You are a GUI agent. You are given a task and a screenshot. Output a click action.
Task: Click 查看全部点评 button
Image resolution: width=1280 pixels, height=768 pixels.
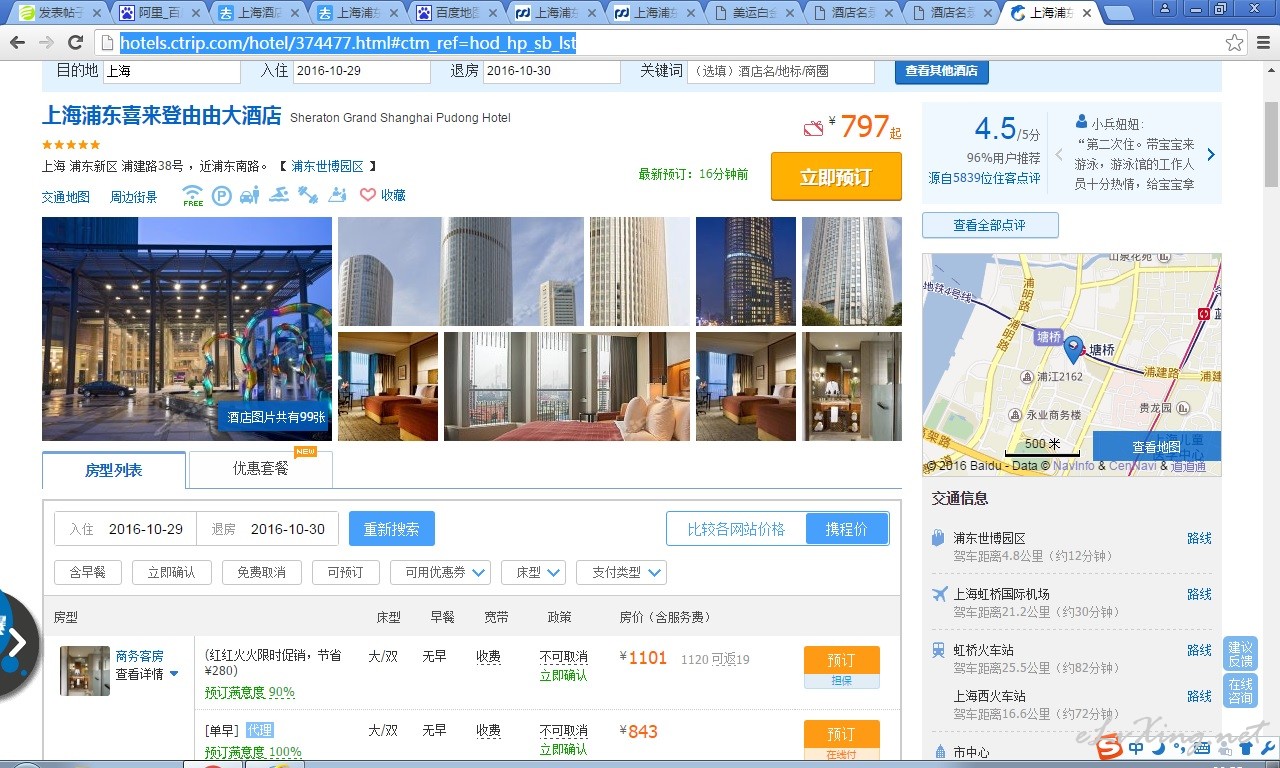(x=990, y=225)
